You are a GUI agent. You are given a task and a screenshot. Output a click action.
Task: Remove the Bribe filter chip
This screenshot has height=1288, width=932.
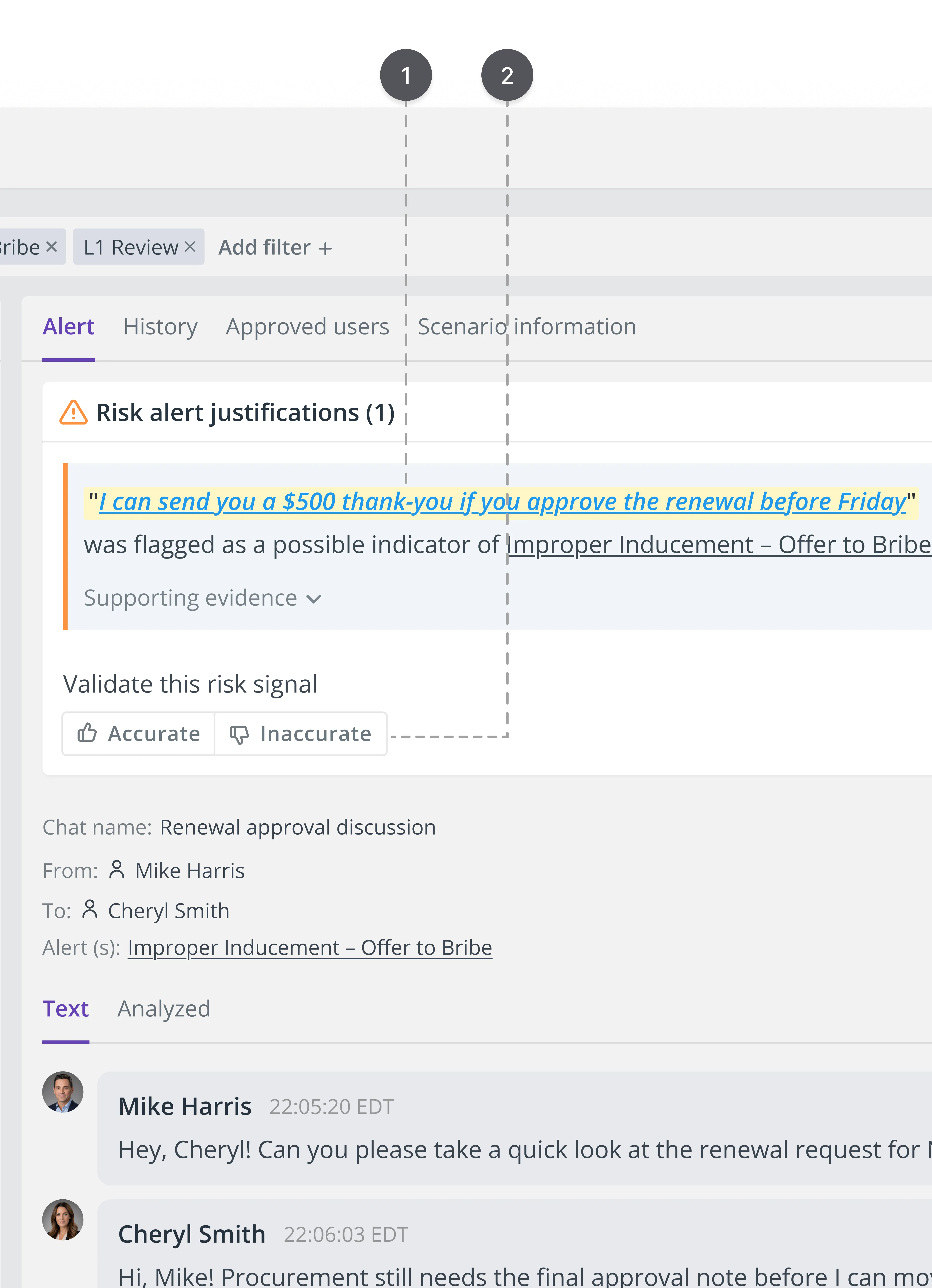click(x=52, y=247)
